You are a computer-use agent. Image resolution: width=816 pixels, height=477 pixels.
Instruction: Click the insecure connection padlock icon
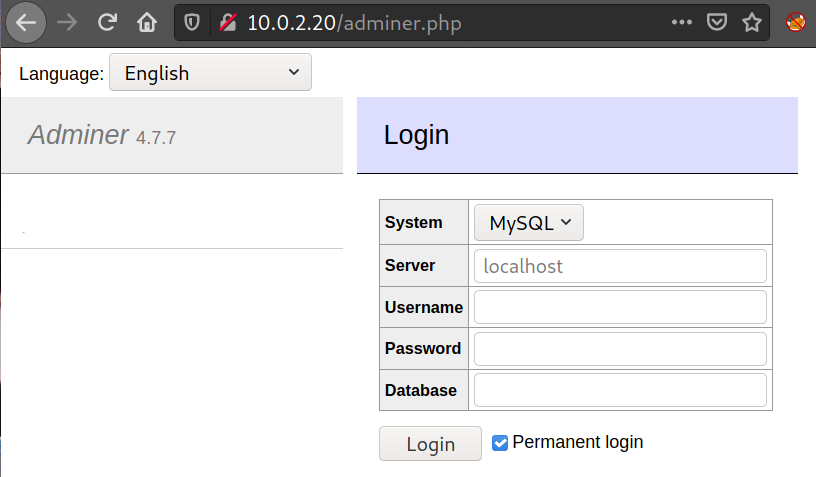coord(228,22)
